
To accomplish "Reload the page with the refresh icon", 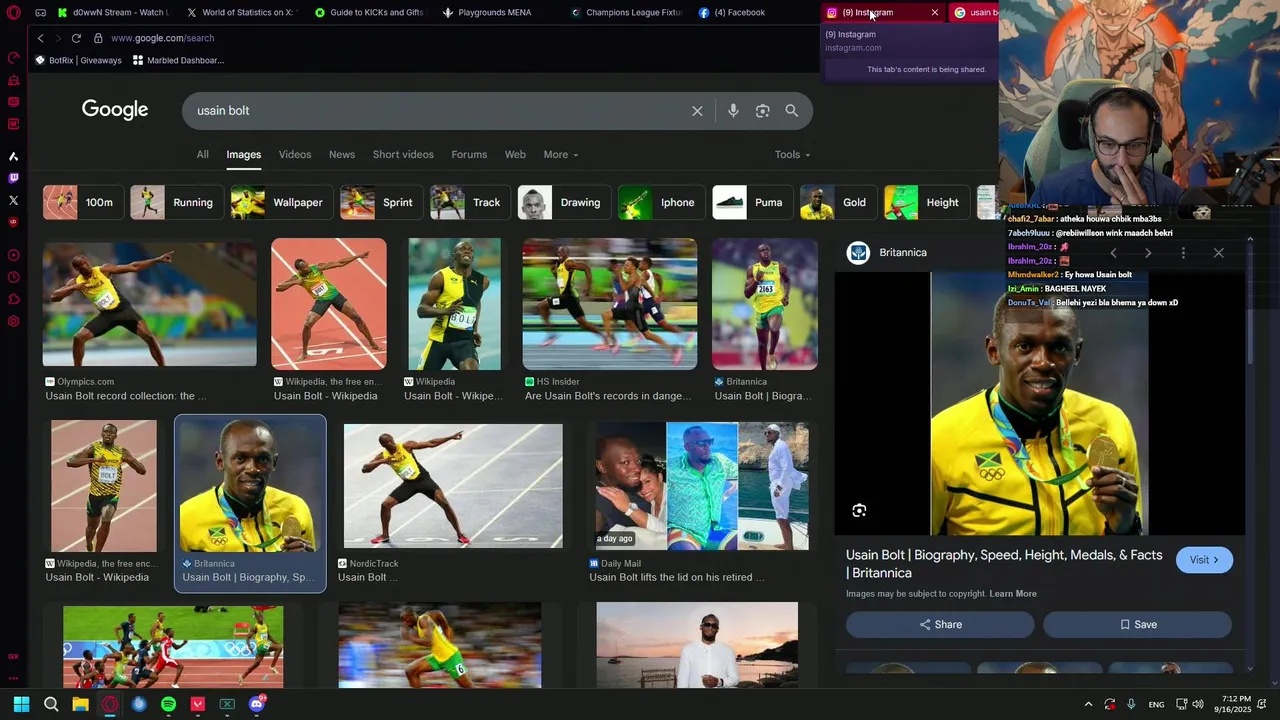I will 76,38.
